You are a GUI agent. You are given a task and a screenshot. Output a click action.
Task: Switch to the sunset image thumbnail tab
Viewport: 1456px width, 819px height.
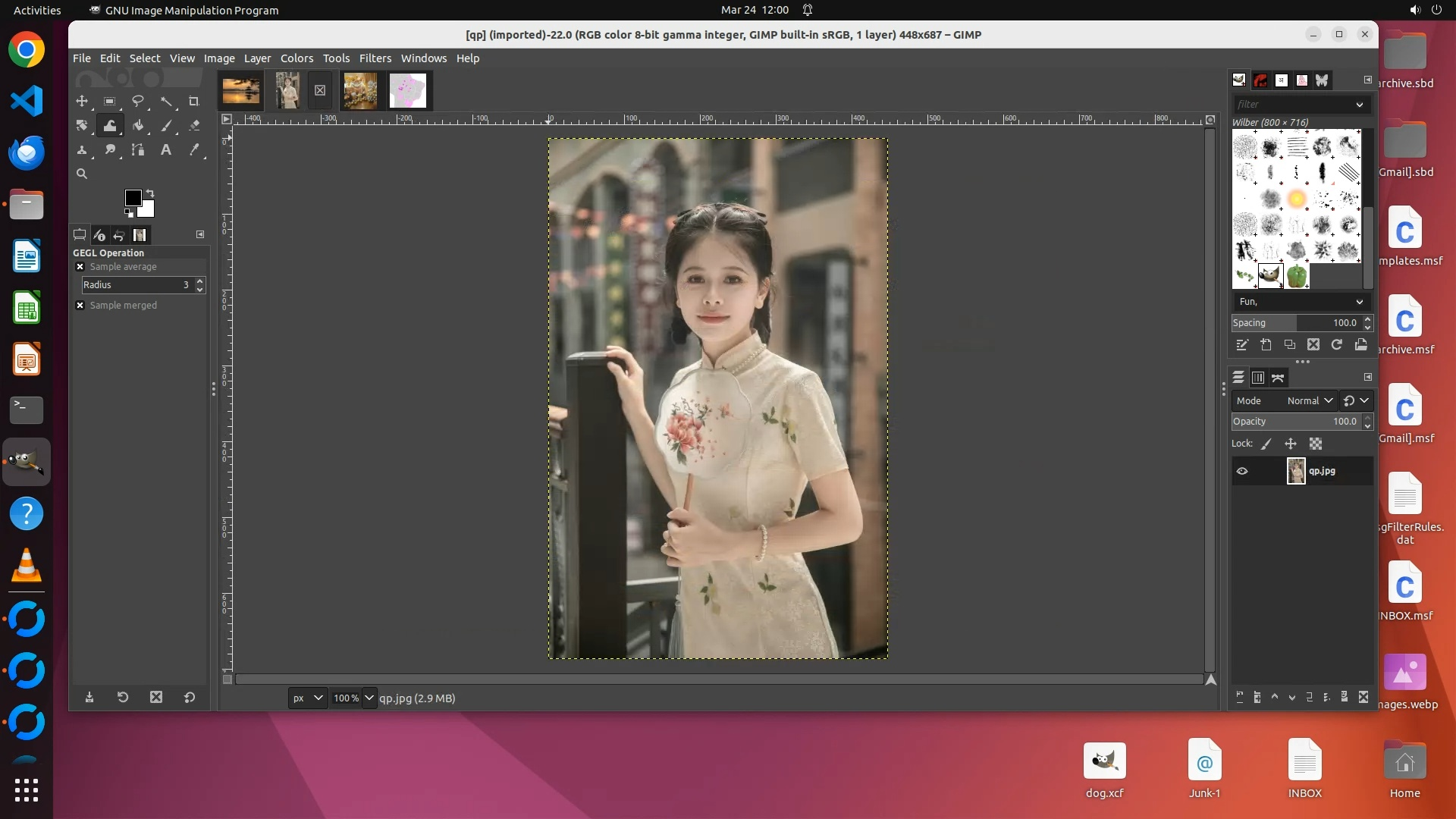pyautogui.click(x=241, y=91)
